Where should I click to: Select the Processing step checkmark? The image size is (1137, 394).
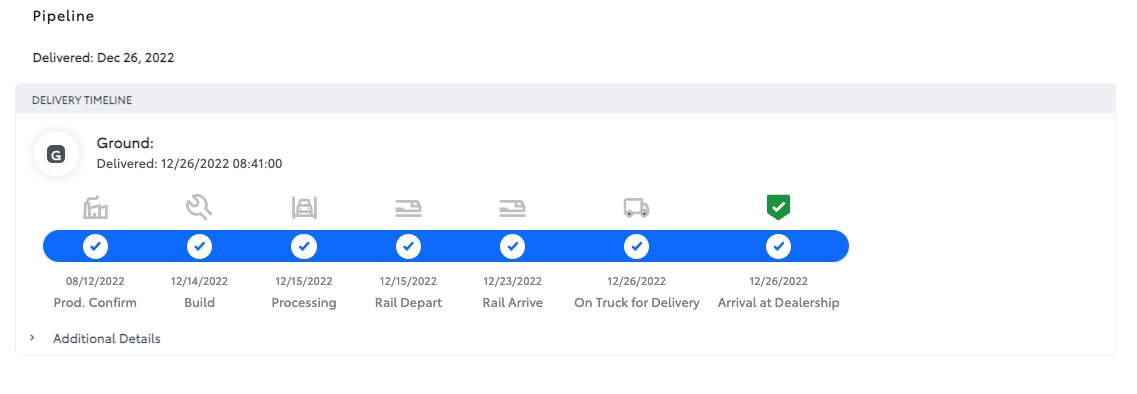tap(304, 247)
